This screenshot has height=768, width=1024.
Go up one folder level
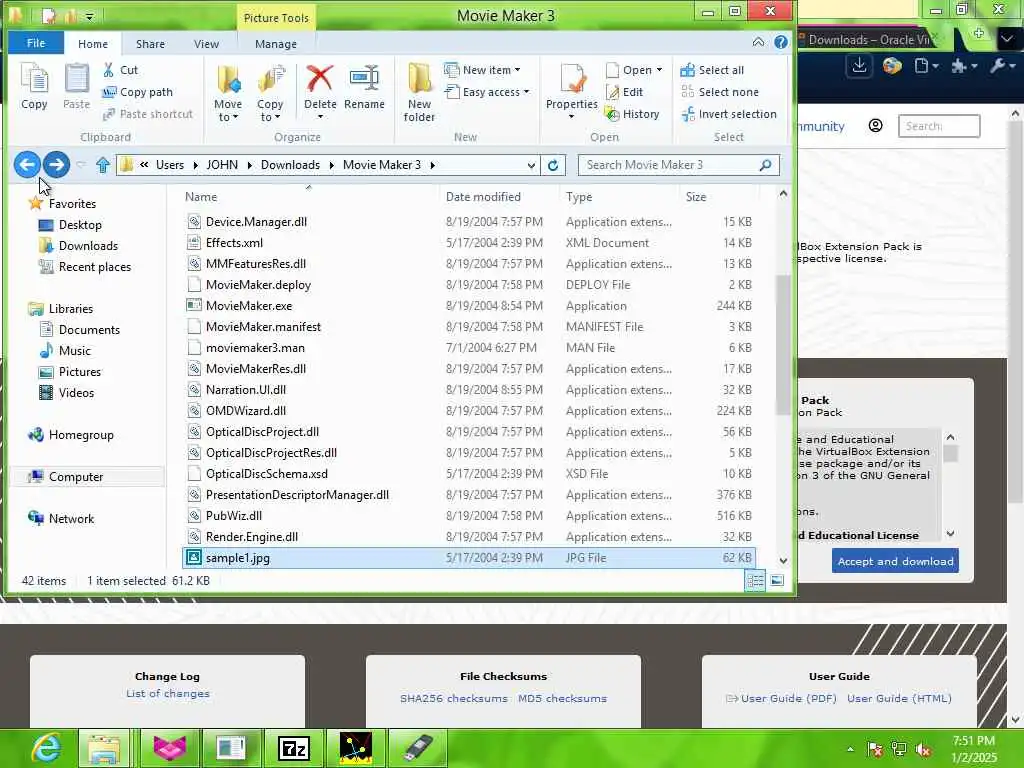point(103,165)
